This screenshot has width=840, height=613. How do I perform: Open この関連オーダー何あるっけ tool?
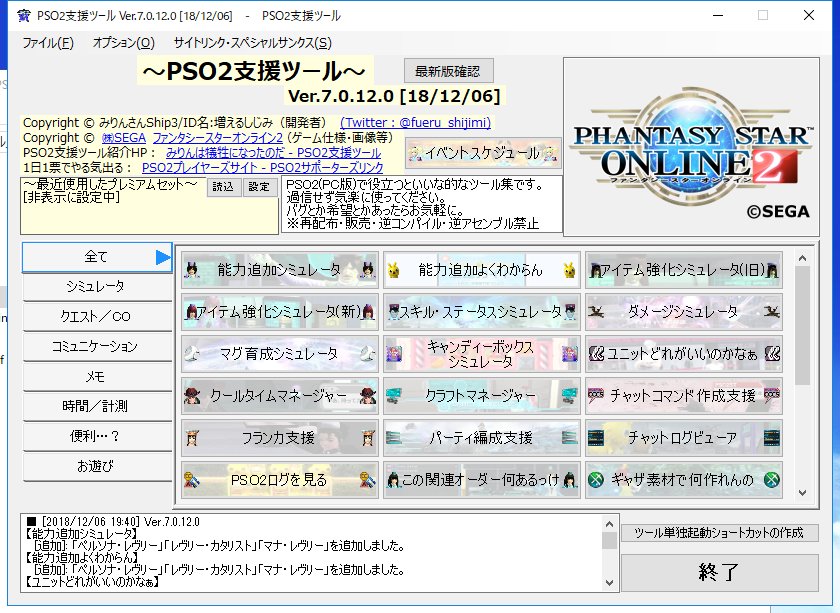[x=481, y=480]
